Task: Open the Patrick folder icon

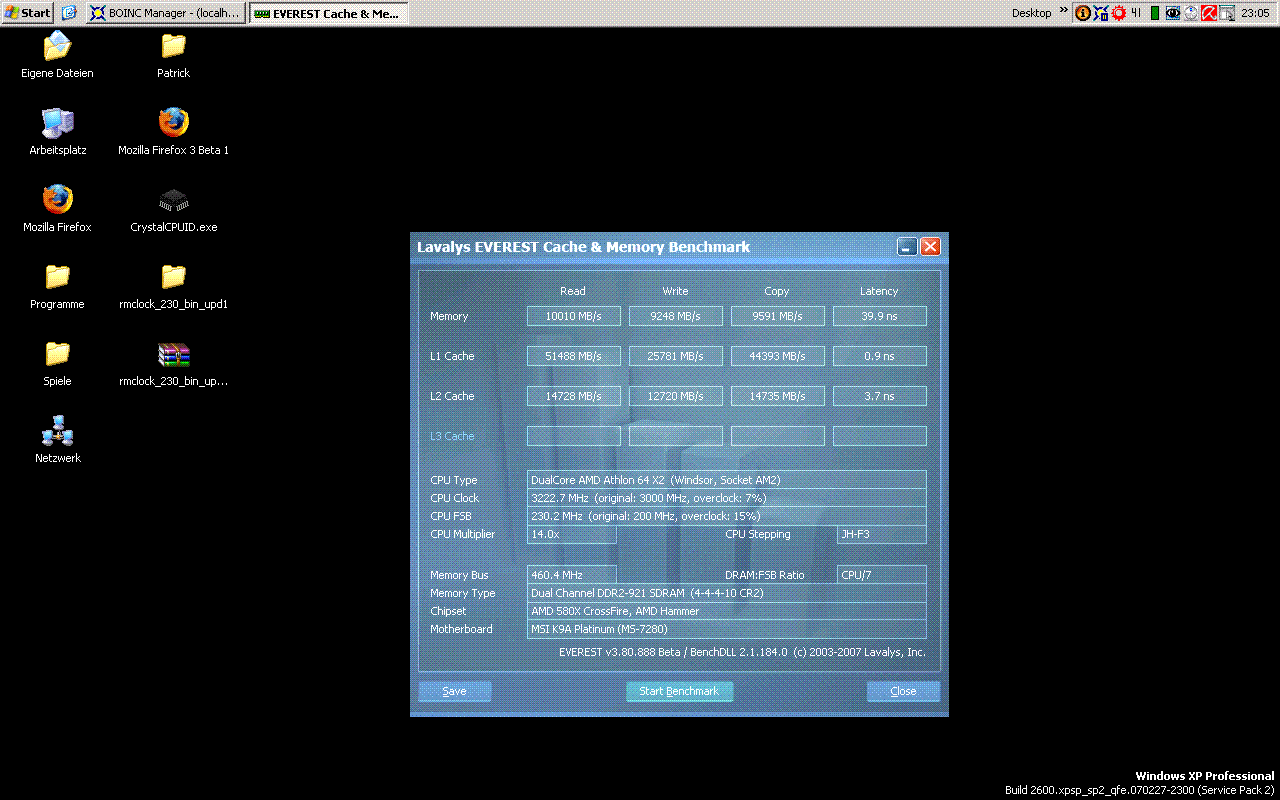Action: 173,46
